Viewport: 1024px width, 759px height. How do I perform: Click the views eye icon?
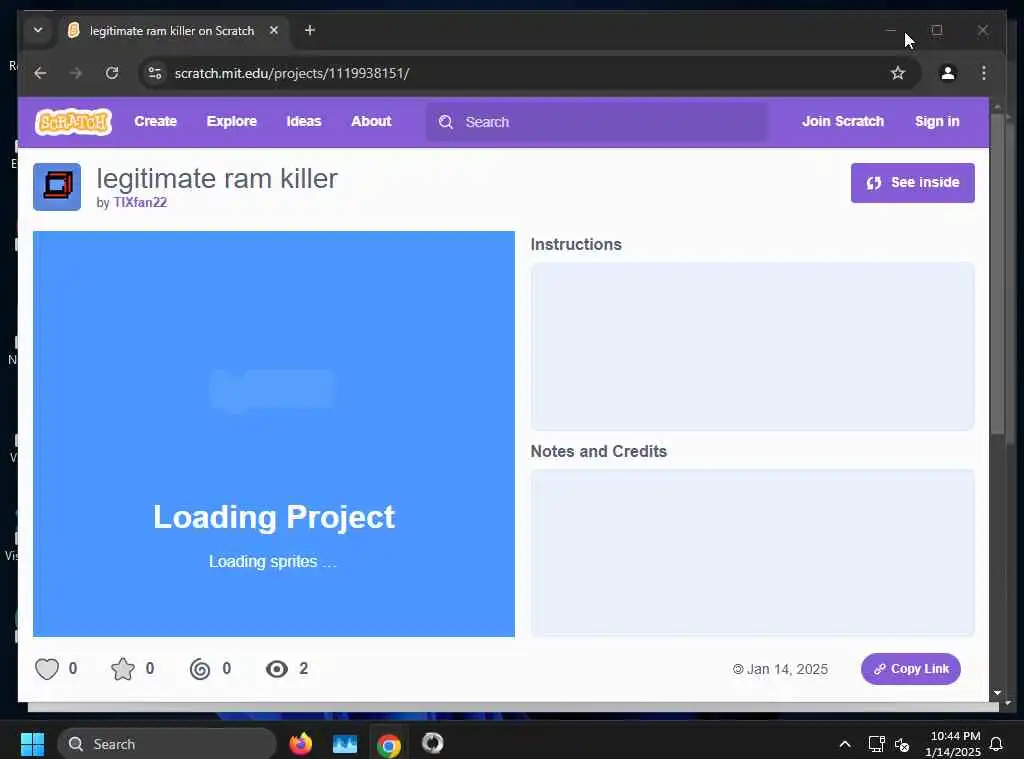point(277,669)
